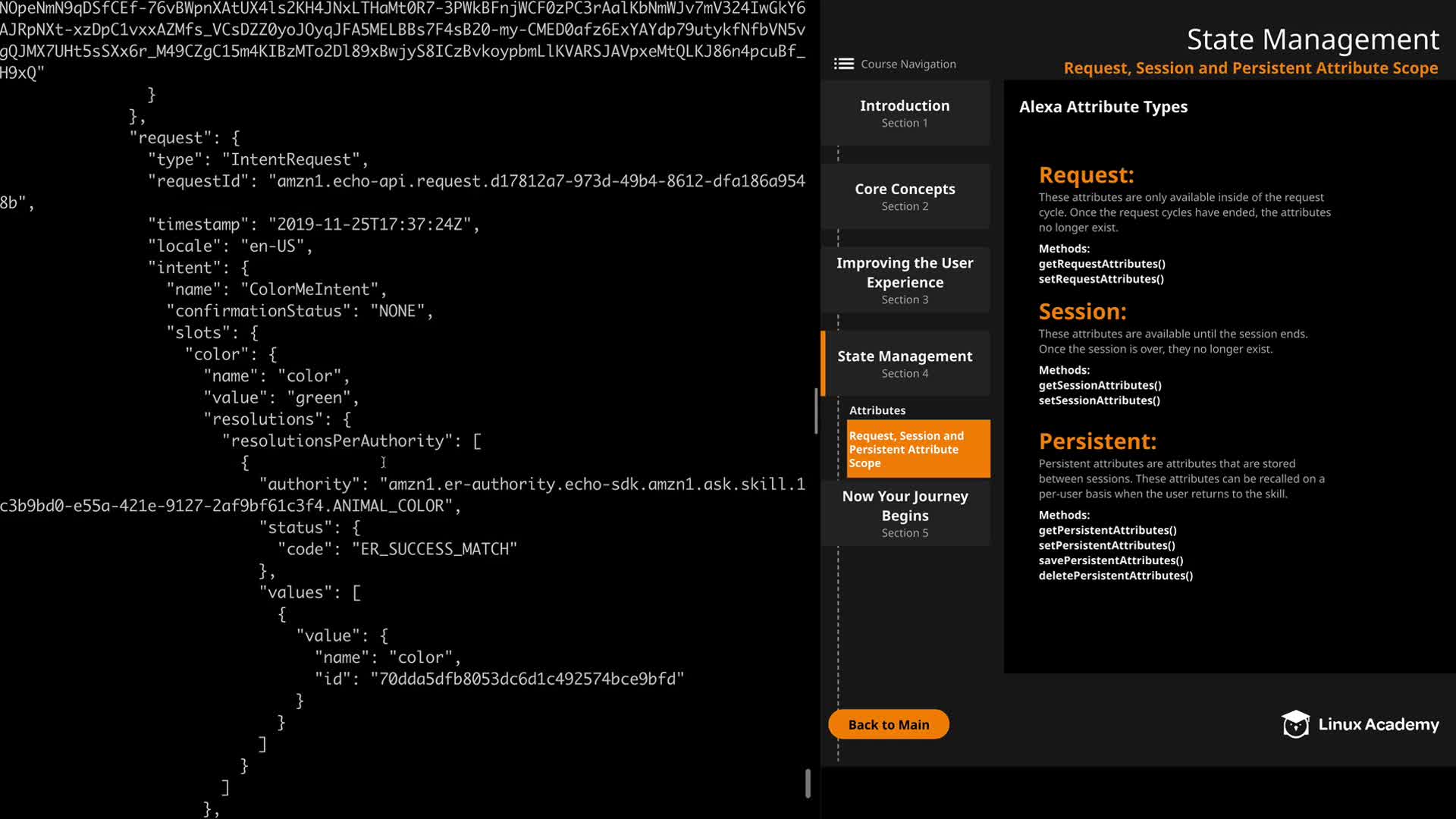Image resolution: width=1456 pixels, height=819 pixels.
Task: Click the Course Navigation label
Action: pyautogui.click(x=908, y=64)
